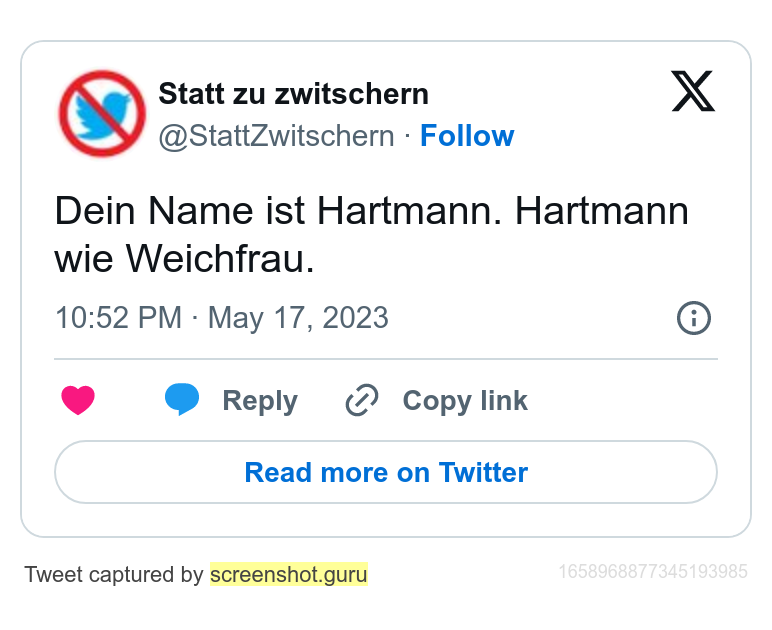This screenshot has width=772, height=630.
Task: Open the crossed-out bird profile avatar
Action: pyautogui.click(x=102, y=113)
